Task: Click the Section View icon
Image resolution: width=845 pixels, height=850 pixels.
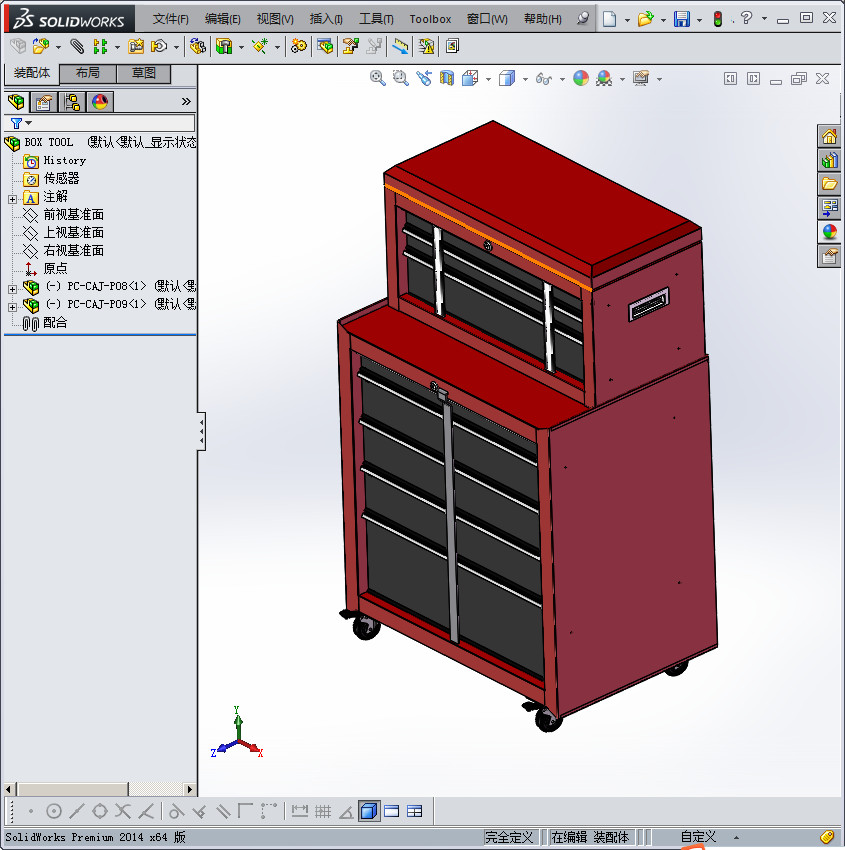Action: click(x=447, y=79)
